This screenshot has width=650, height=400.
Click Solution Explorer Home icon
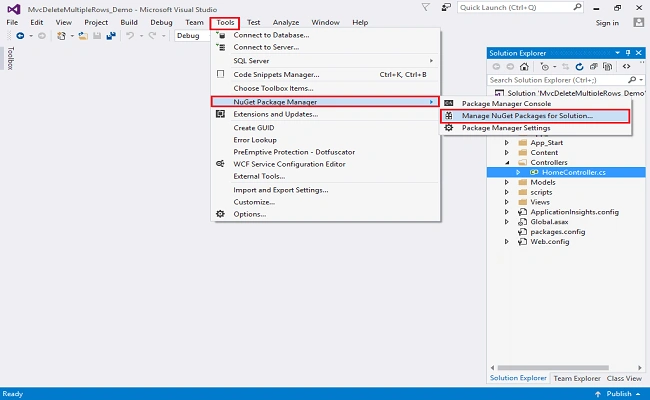[x=524, y=66]
